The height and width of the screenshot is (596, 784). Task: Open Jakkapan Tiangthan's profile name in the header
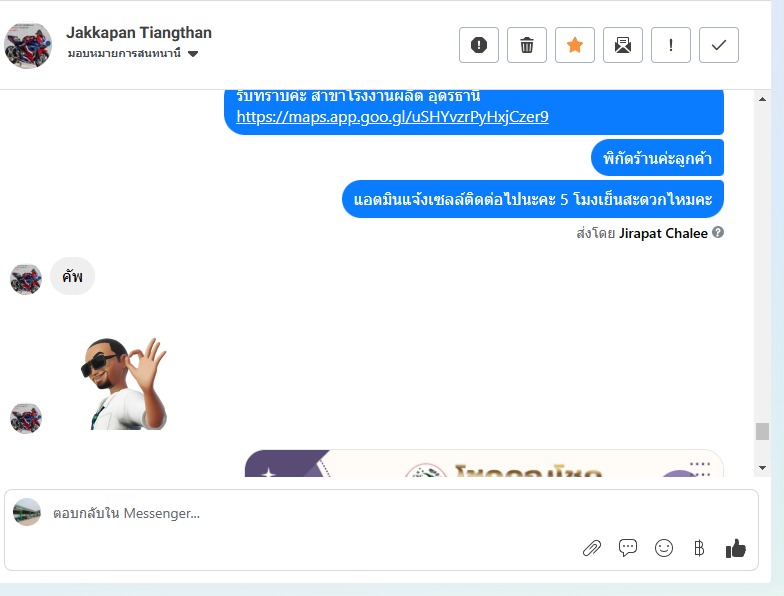(x=138, y=32)
